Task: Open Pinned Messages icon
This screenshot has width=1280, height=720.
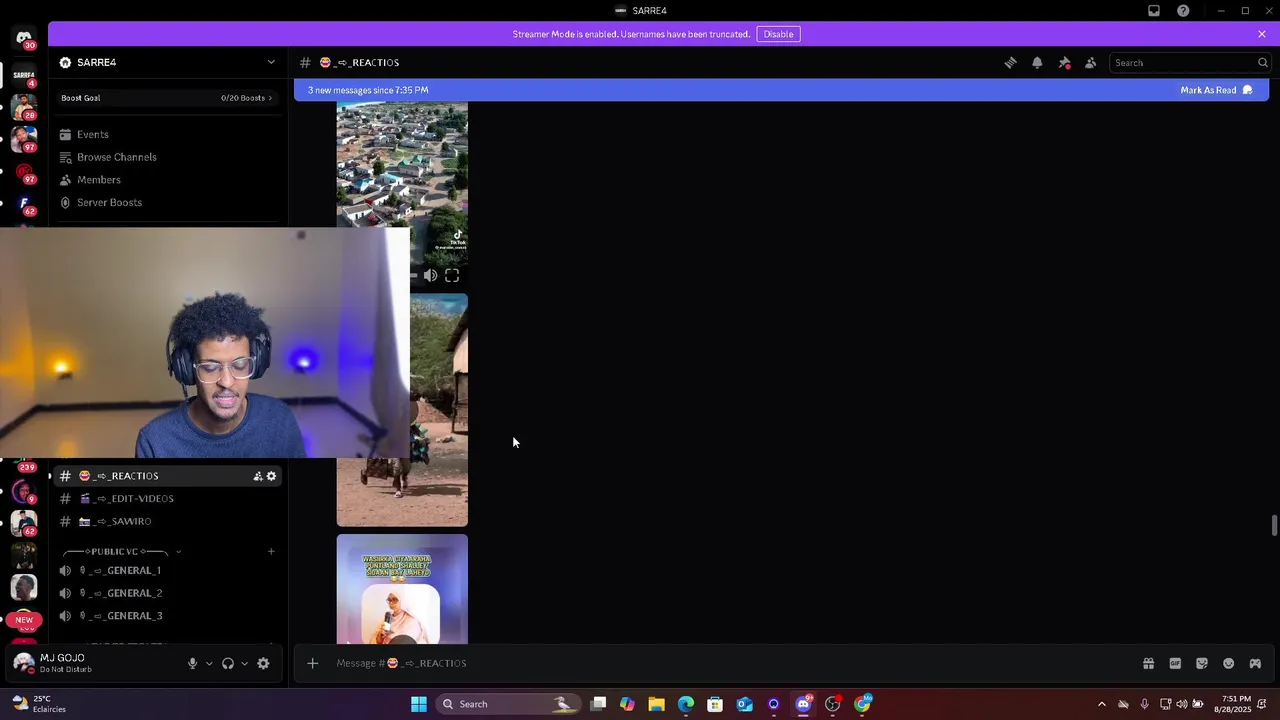Action: 1064,63
